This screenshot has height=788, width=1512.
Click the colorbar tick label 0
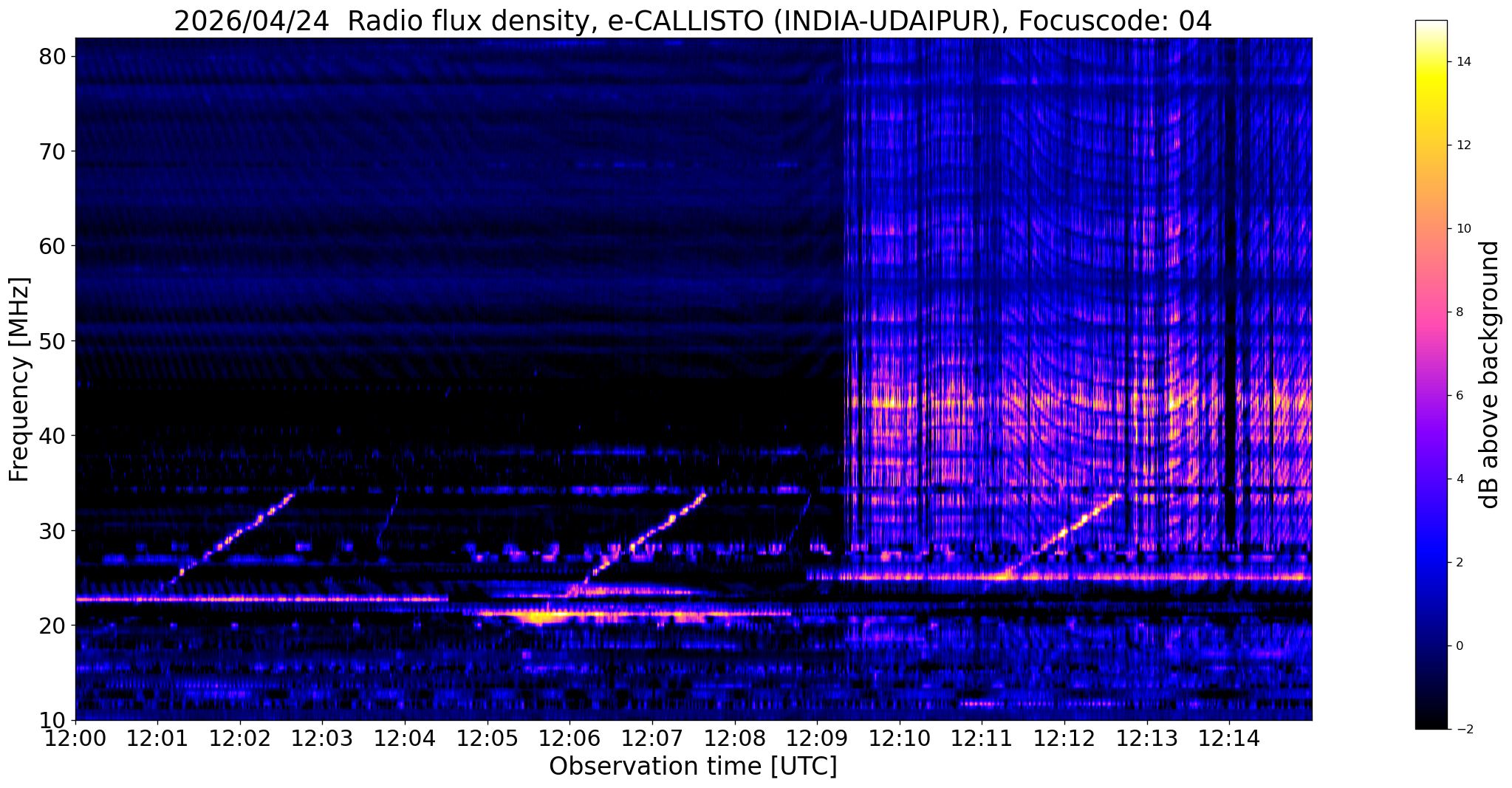1460,646
